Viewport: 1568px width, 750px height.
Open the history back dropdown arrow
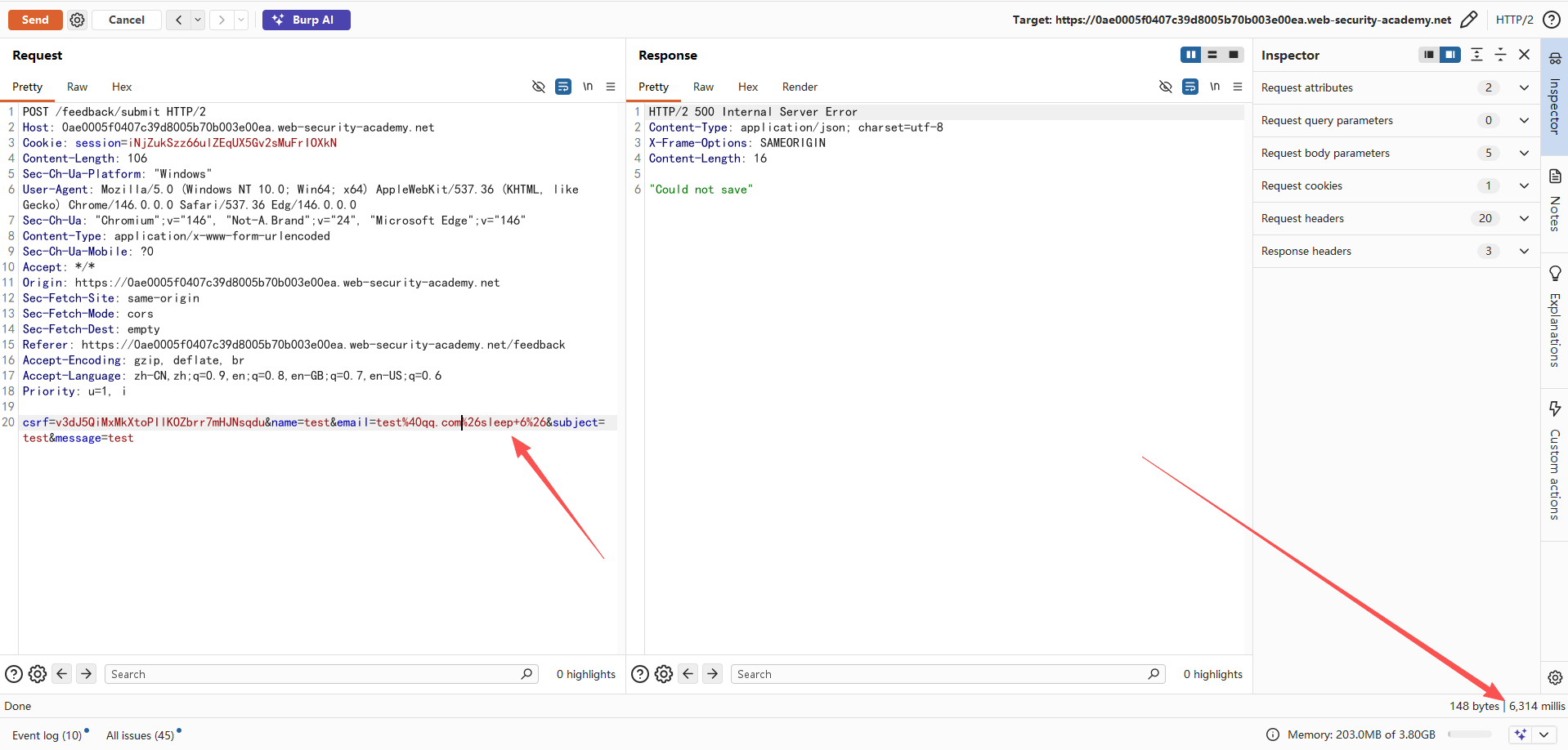pos(198,20)
